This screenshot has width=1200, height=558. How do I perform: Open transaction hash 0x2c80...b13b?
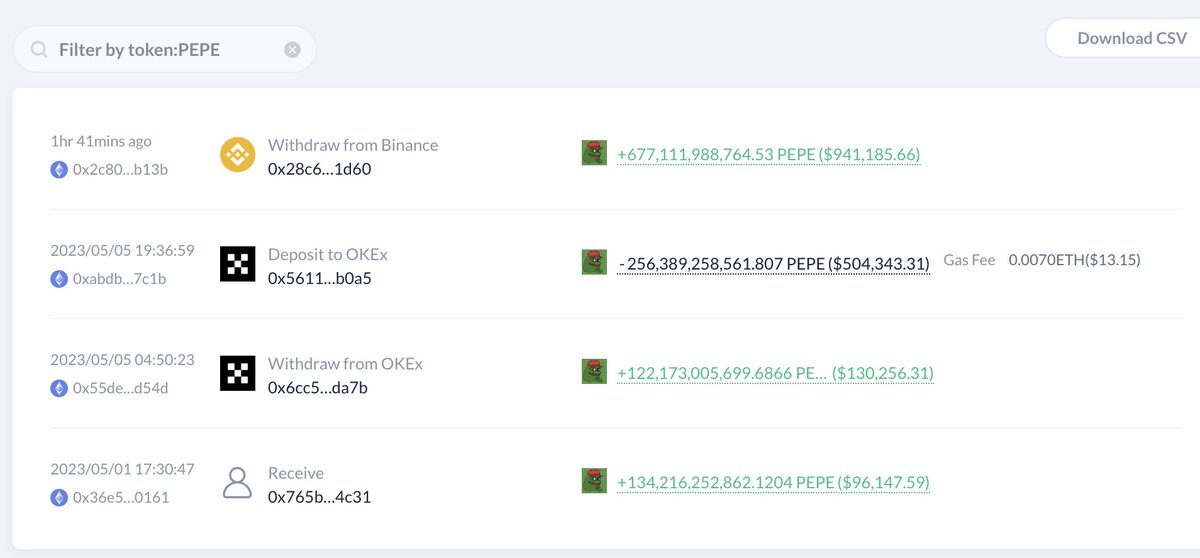(x=120, y=169)
